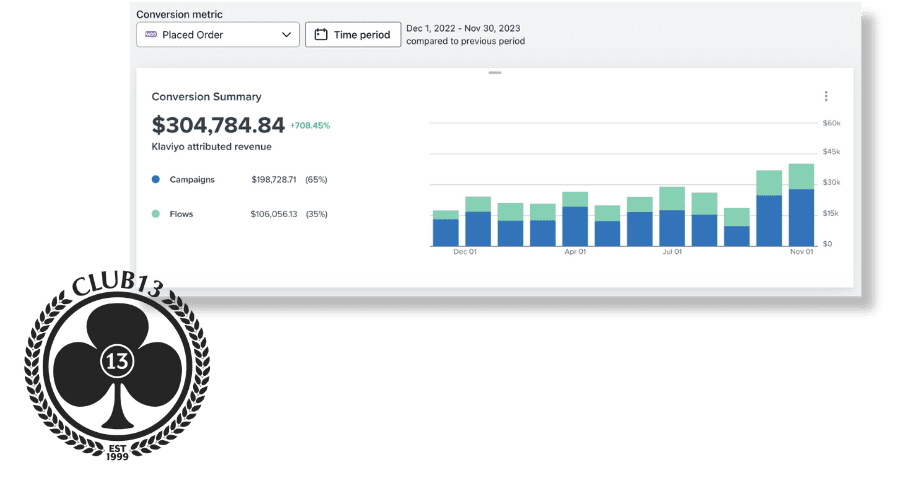This screenshot has width=912, height=483.
Task: Click the blue Campaigns legend dot
Action: pyautogui.click(x=156, y=179)
